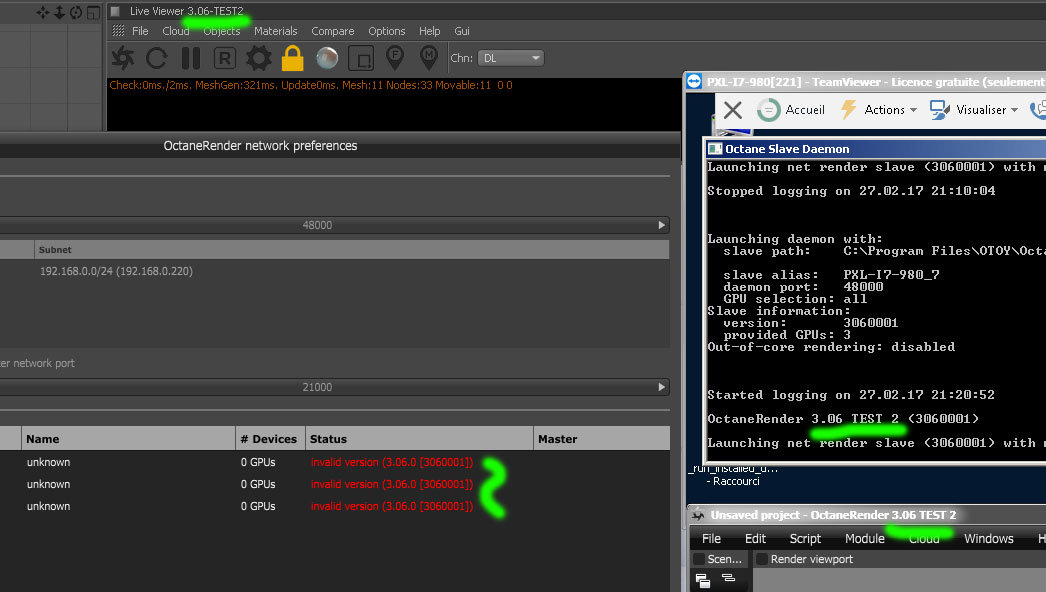Pause rendering in Live Viewer
Screen dimensions: 1046x592
(x=190, y=58)
